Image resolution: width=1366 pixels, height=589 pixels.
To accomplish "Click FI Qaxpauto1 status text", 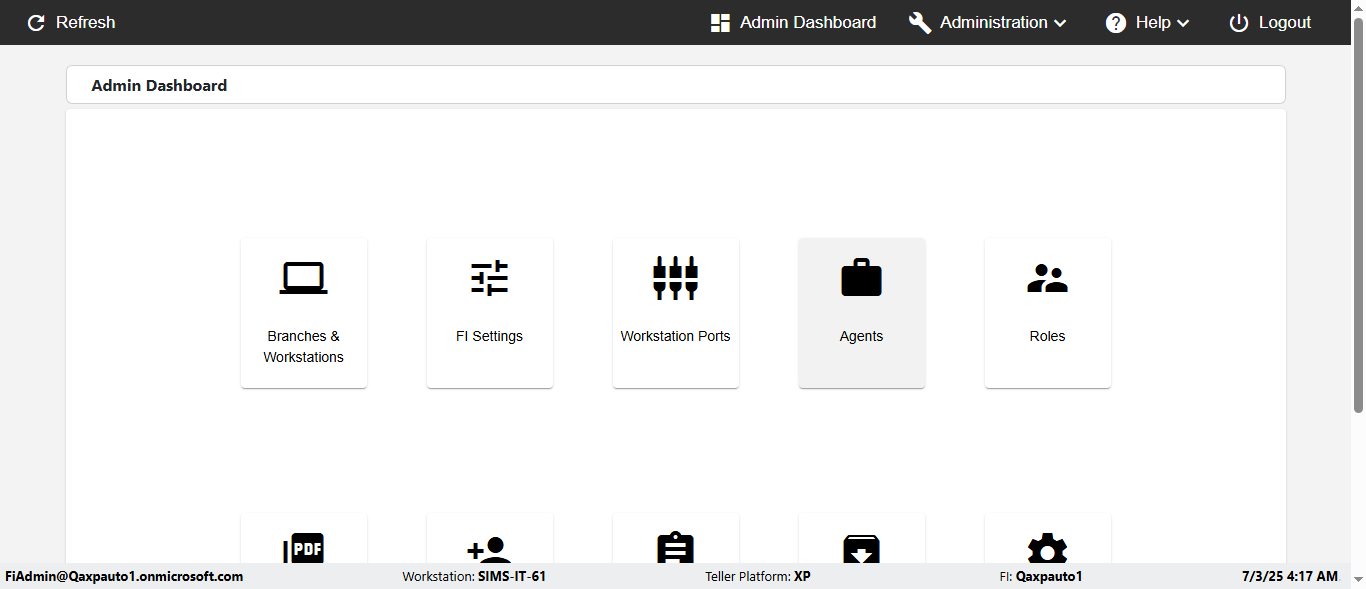I will tap(1040, 577).
